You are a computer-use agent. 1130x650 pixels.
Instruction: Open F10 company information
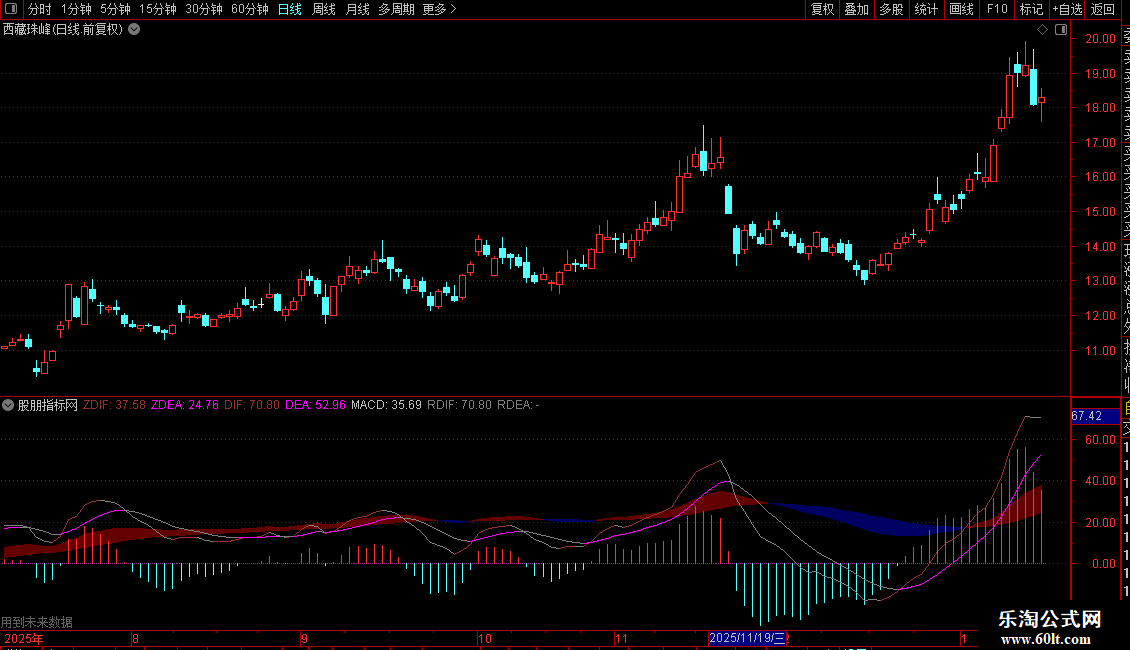click(x=997, y=9)
